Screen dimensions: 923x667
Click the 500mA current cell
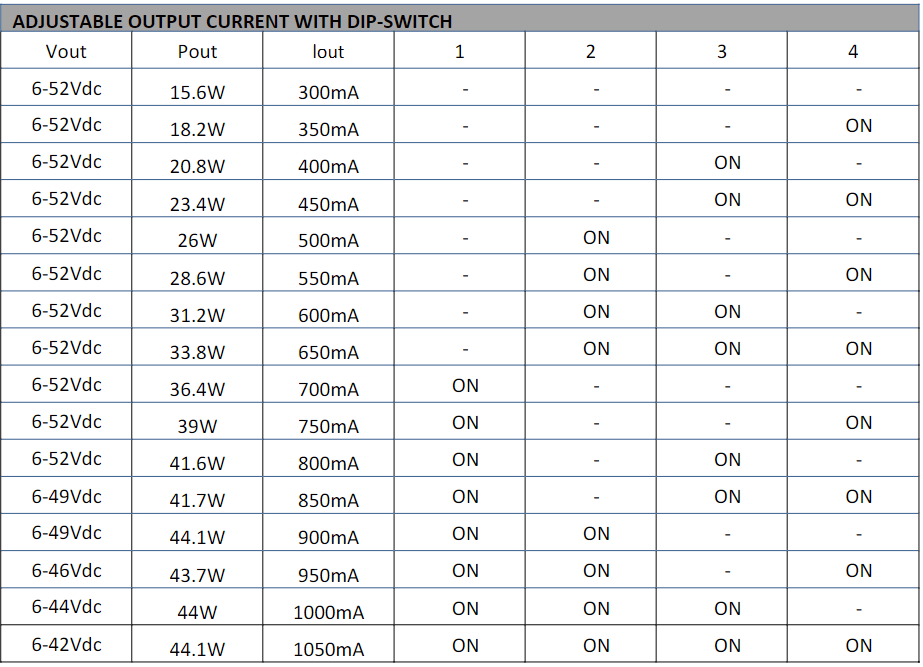pyautogui.click(x=328, y=240)
